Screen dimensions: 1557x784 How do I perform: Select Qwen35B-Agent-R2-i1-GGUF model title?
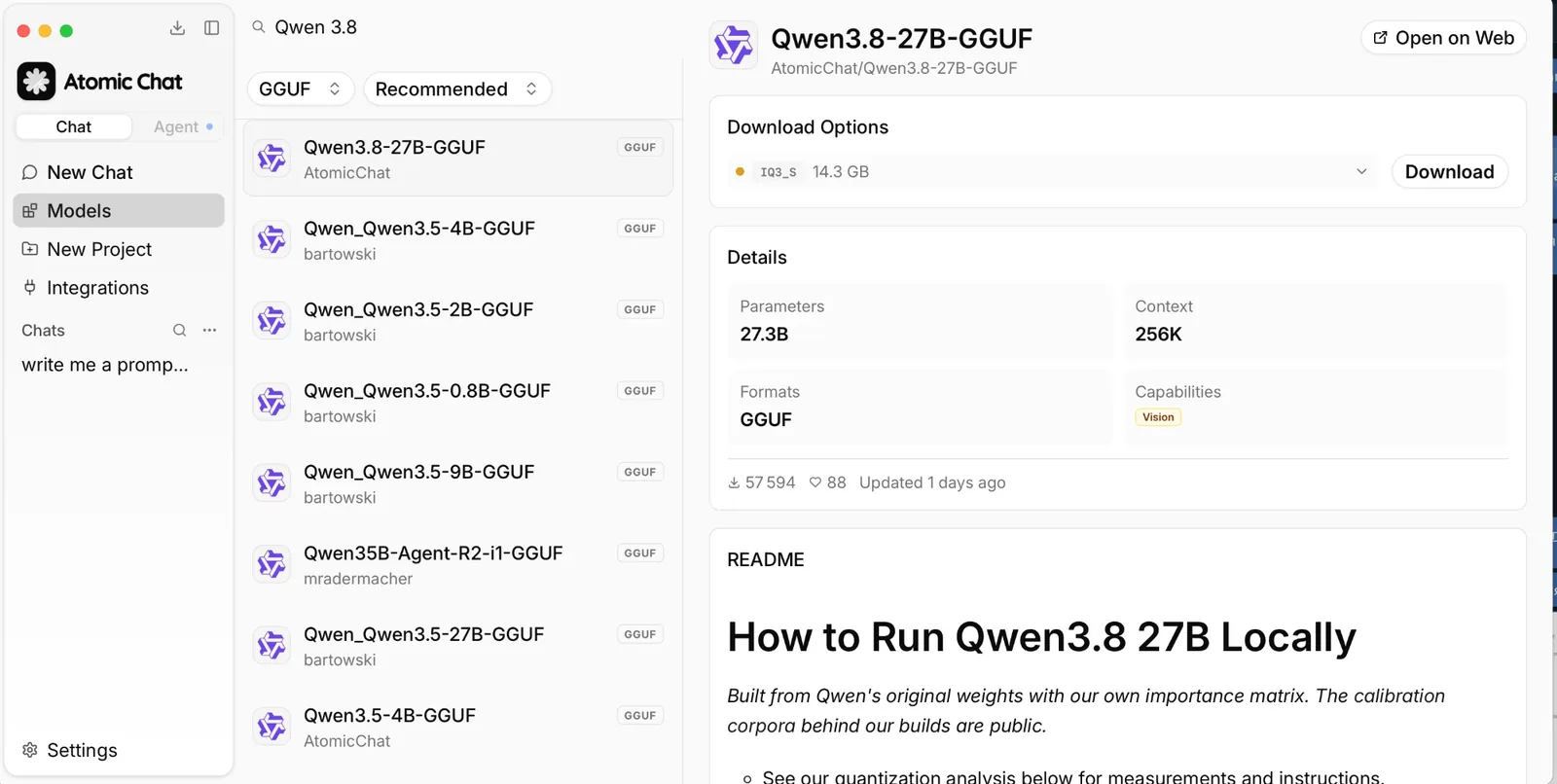pyautogui.click(x=433, y=553)
